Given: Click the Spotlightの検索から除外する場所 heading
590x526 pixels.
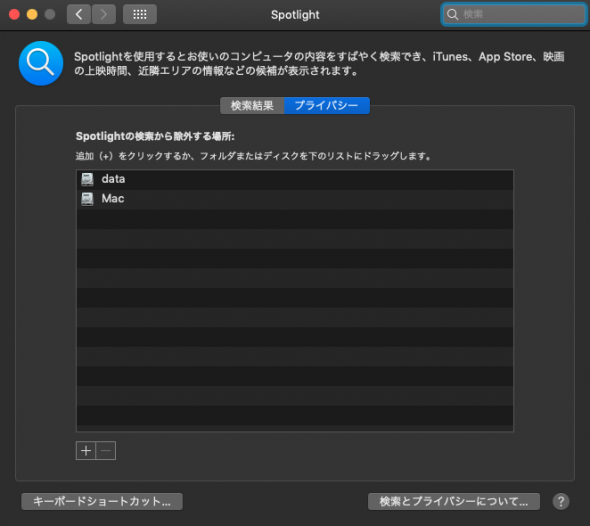Looking at the screenshot, I should pyautogui.click(x=155, y=136).
